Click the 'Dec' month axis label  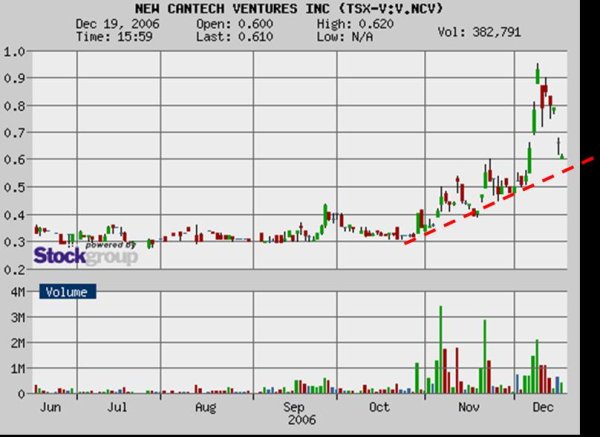[543, 407]
